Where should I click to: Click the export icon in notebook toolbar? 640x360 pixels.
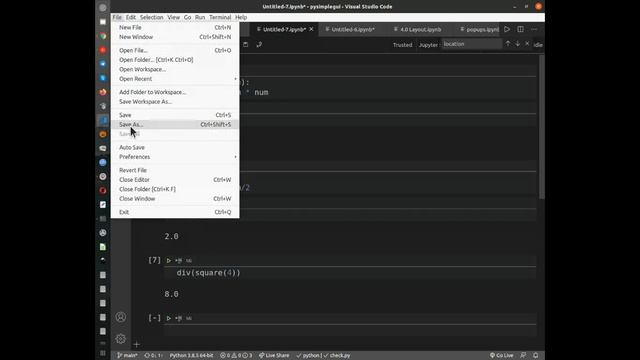(x=259, y=44)
